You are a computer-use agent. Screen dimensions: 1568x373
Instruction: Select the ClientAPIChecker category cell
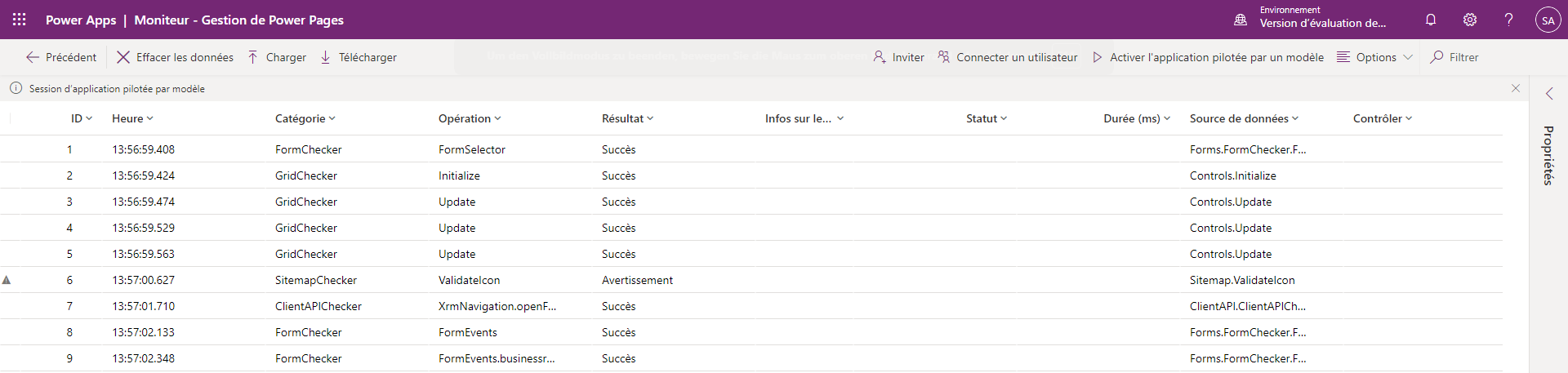coord(318,306)
